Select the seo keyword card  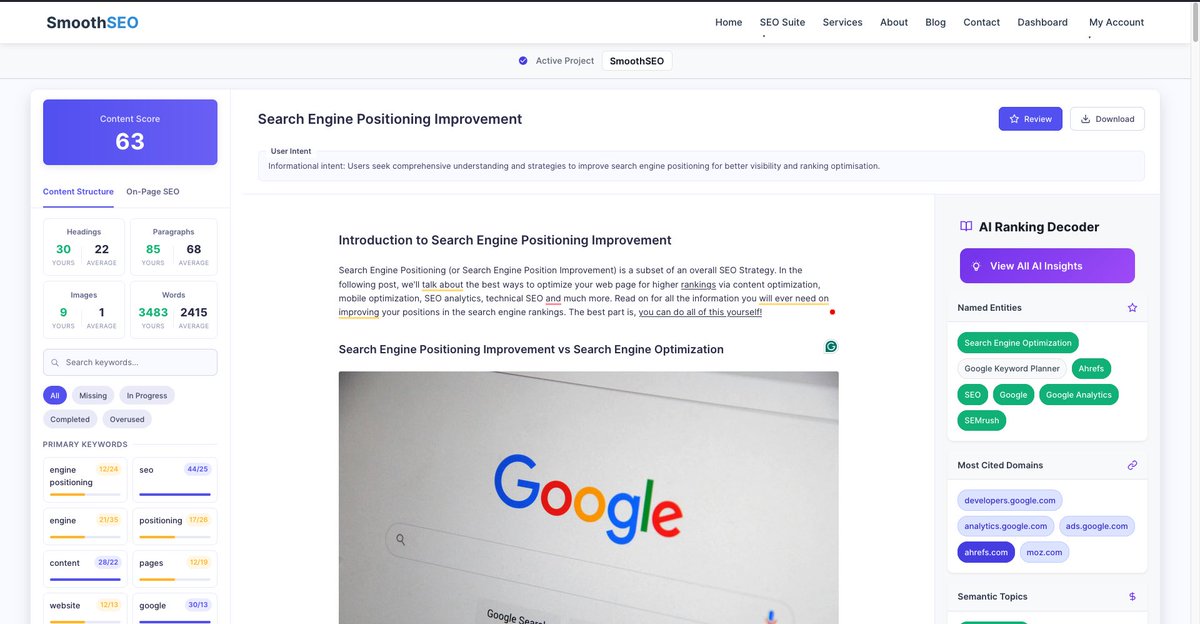[175, 480]
